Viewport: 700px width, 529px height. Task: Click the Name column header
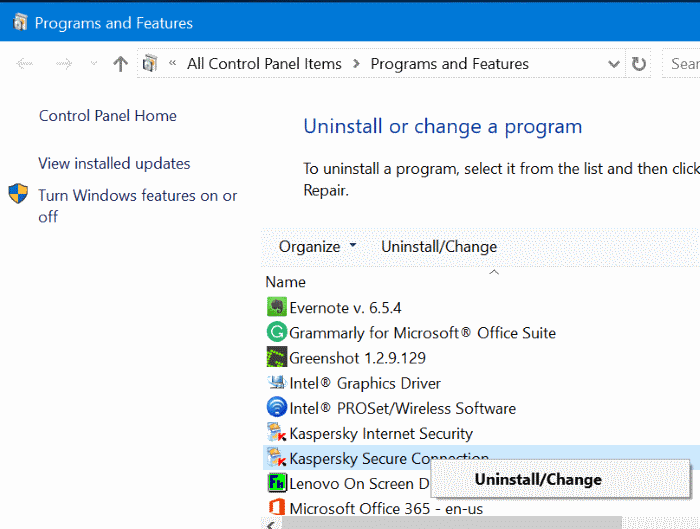pos(286,282)
